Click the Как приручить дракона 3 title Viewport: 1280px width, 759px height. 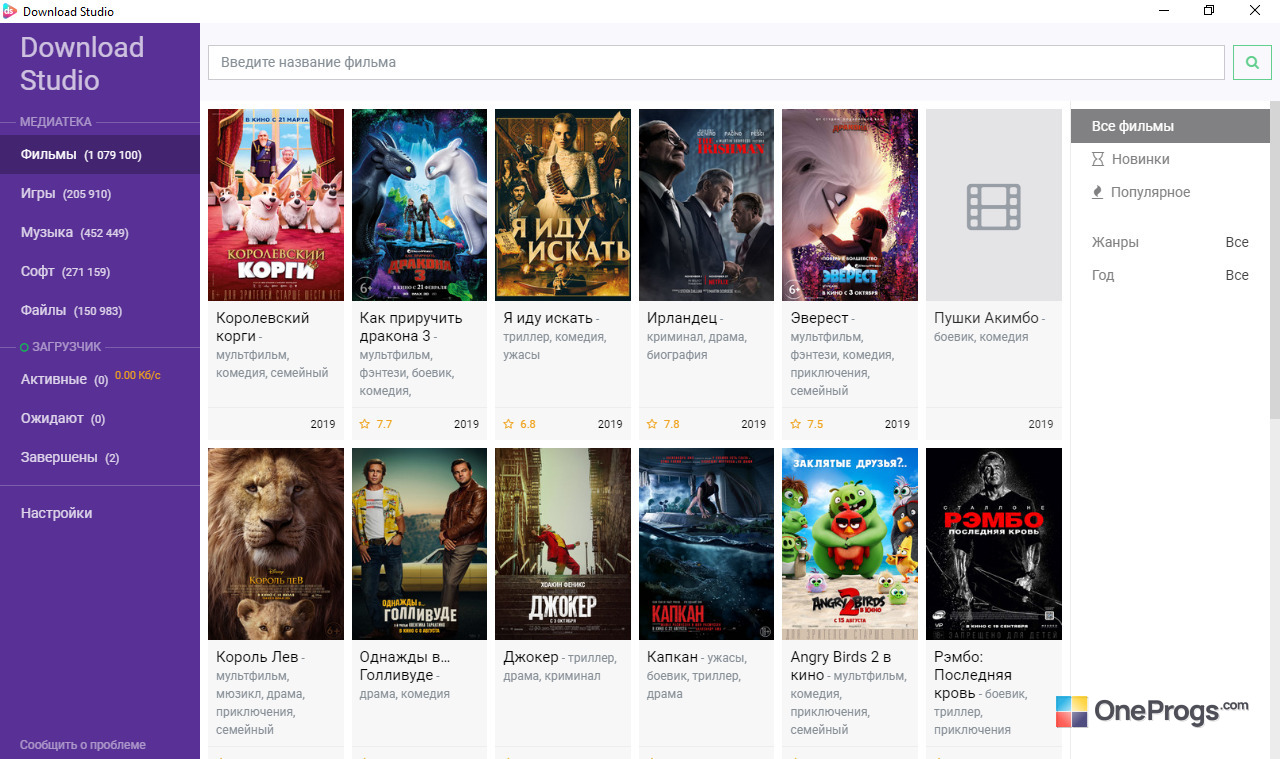[x=411, y=327]
